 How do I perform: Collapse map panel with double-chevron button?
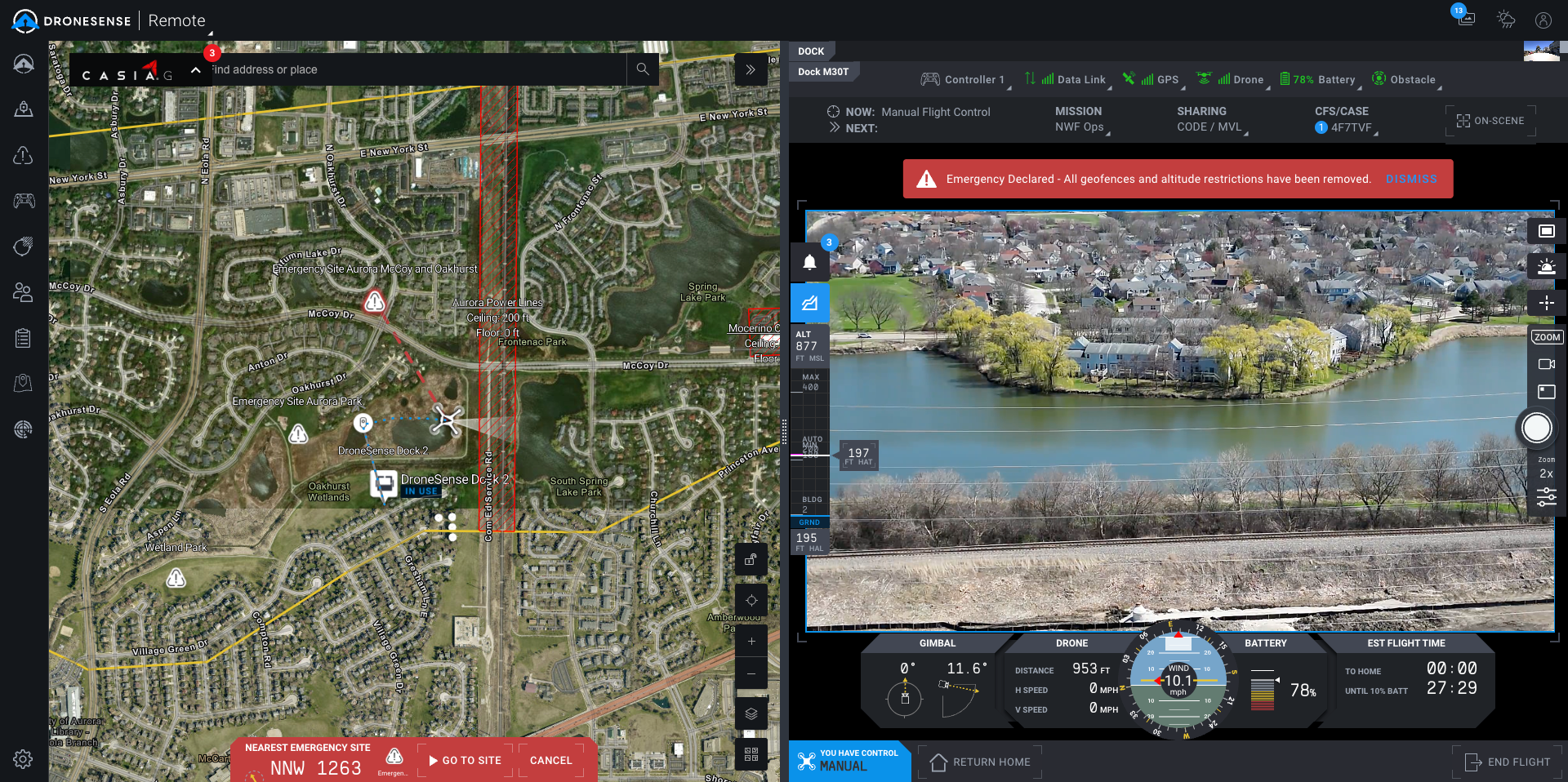pos(751,69)
